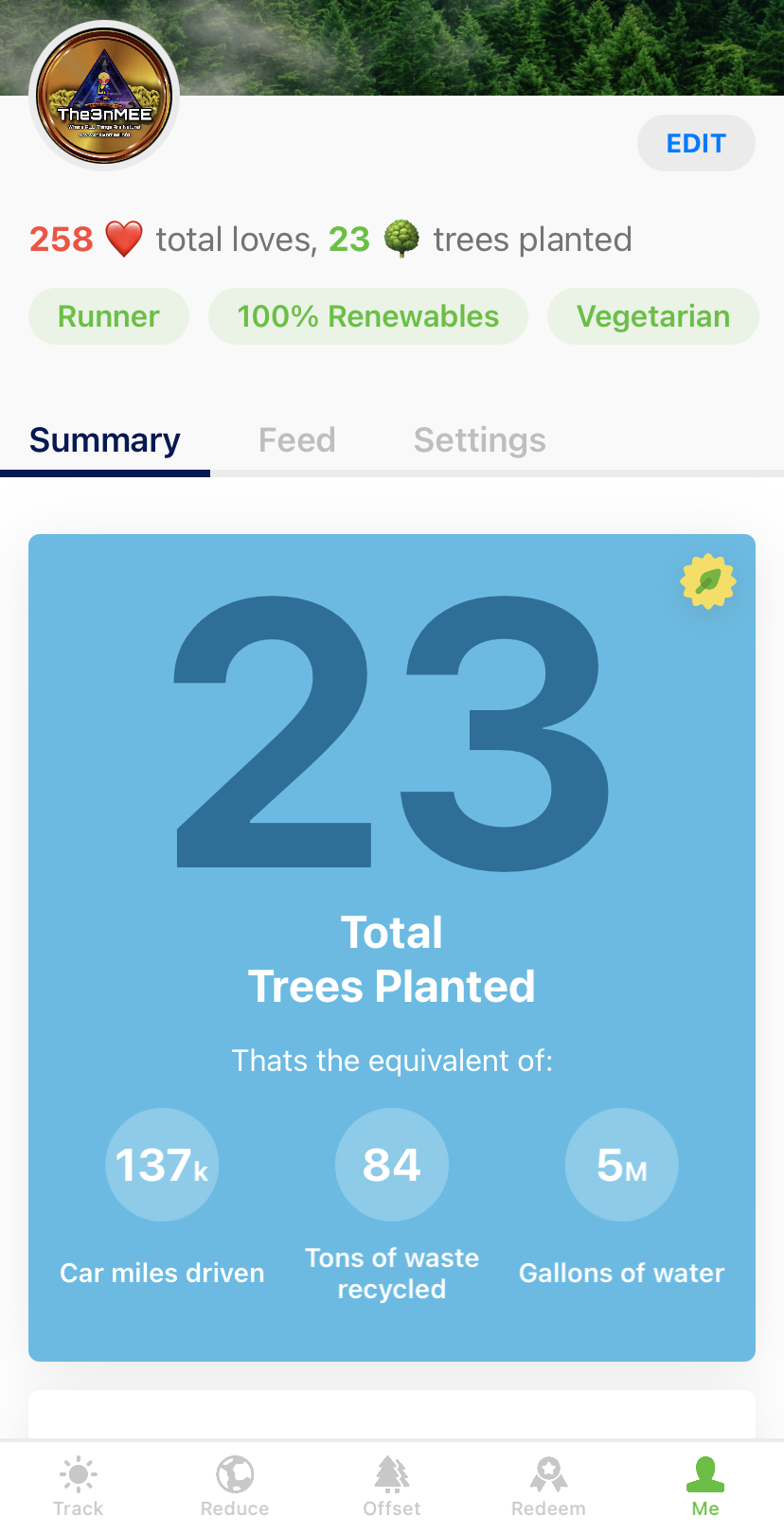Tap the large 23 trees planted number
Screen dimensions: 784x1534
coord(392,731)
